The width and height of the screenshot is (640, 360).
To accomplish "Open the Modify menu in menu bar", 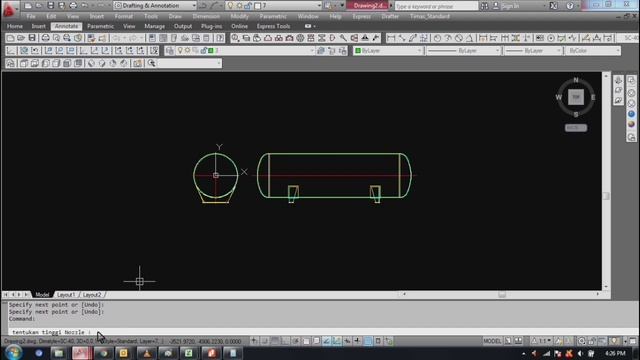I will click(x=239, y=16).
